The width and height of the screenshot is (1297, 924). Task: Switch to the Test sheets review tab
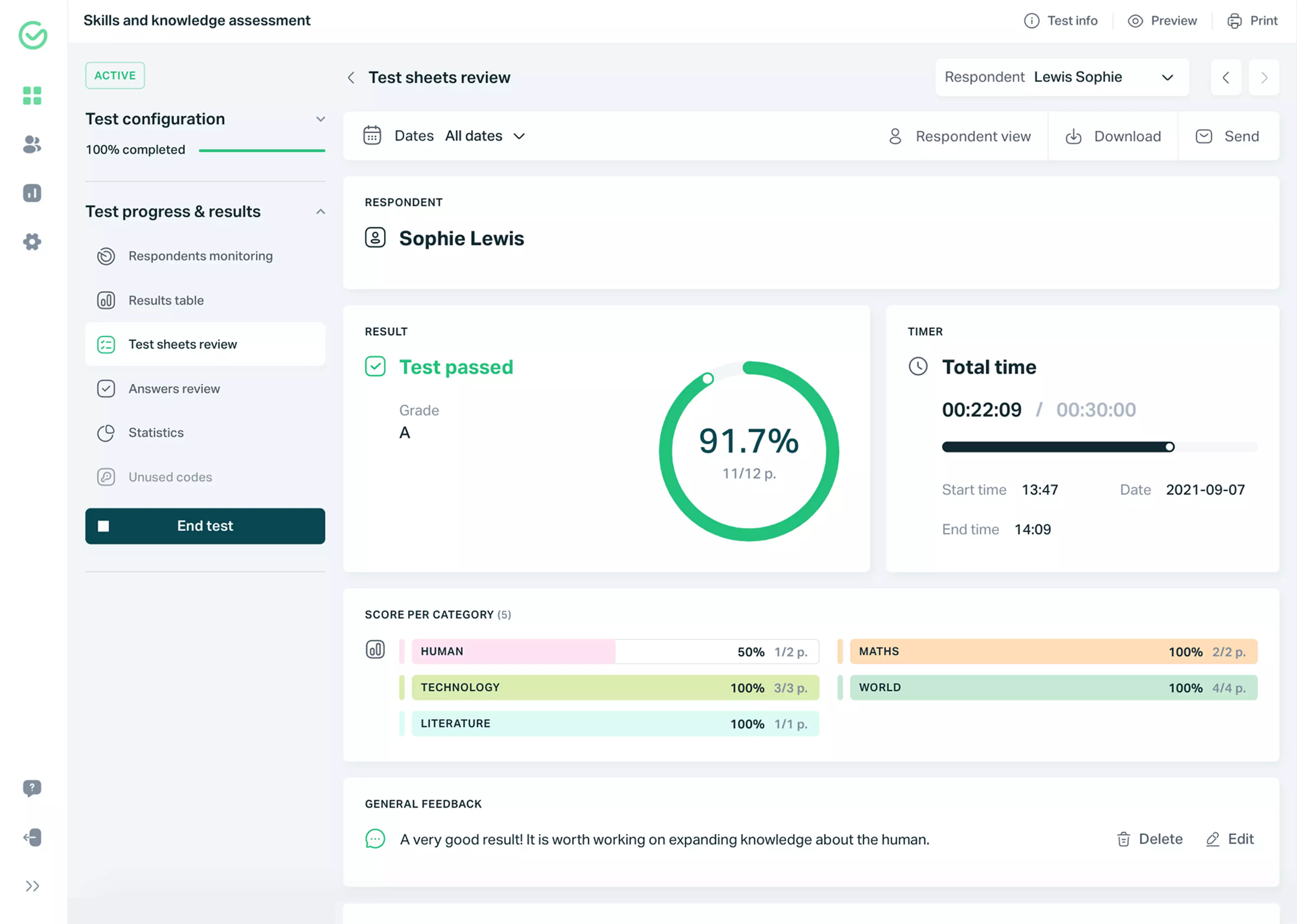click(183, 344)
